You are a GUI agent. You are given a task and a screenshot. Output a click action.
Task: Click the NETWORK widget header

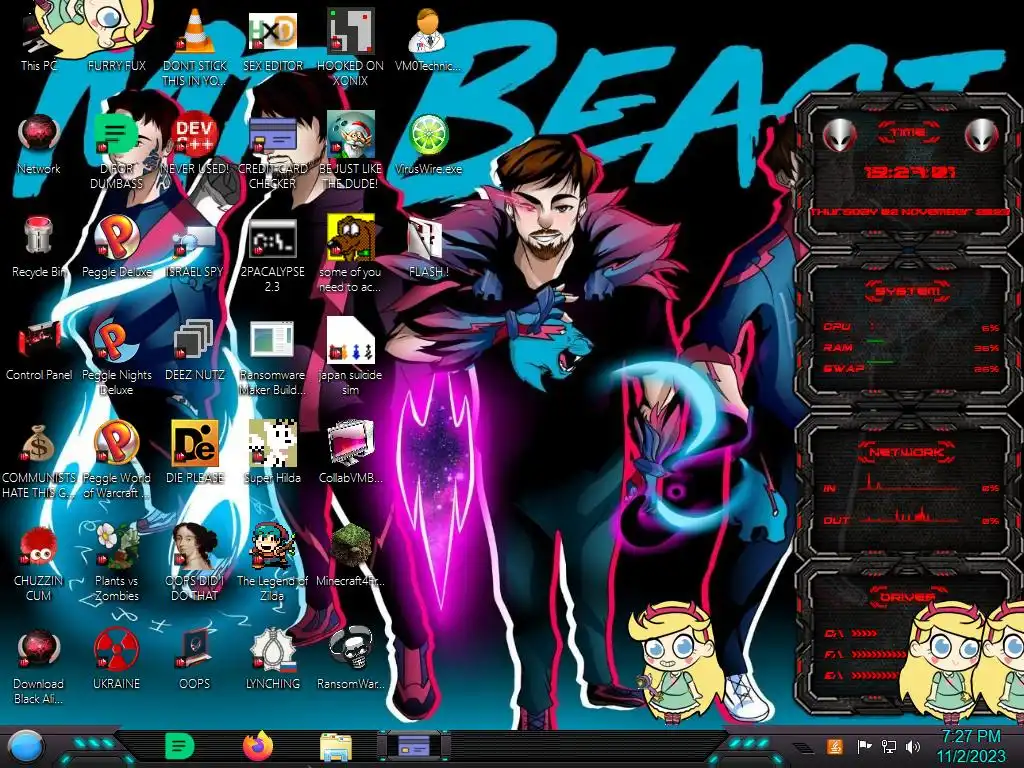907,451
